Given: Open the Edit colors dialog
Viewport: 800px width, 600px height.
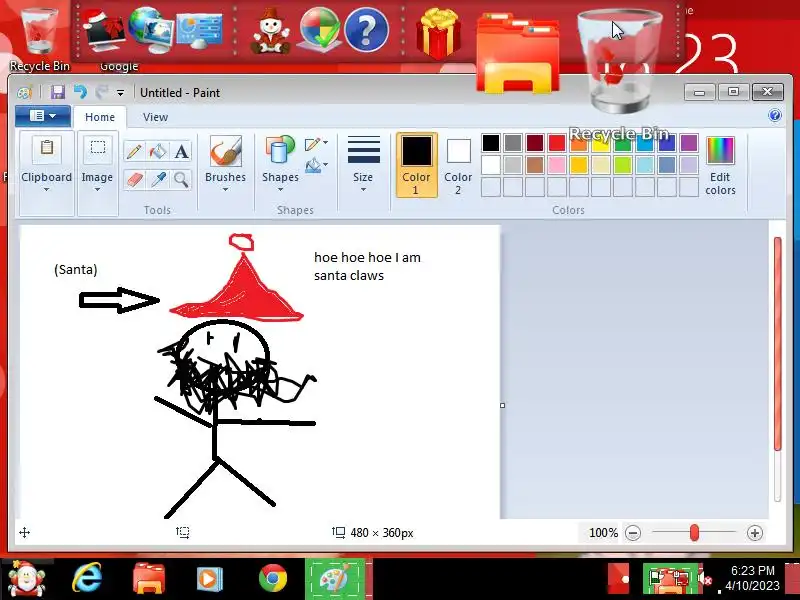Looking at the screenshot, I should [720, 165].
